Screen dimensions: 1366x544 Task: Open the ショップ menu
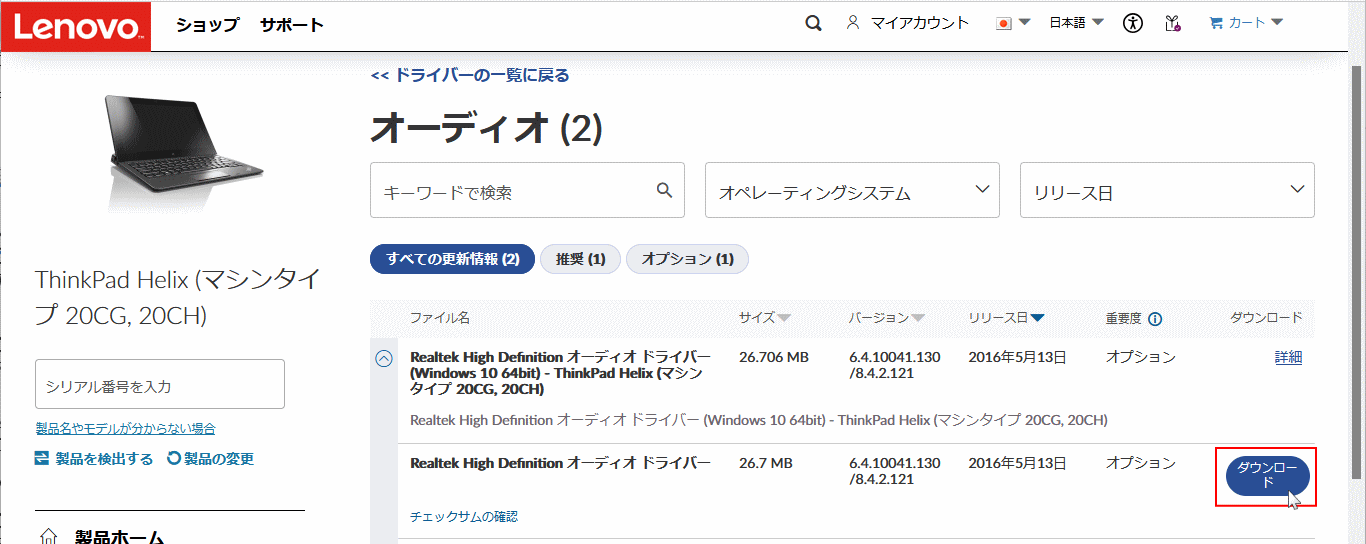click(207, 24)
